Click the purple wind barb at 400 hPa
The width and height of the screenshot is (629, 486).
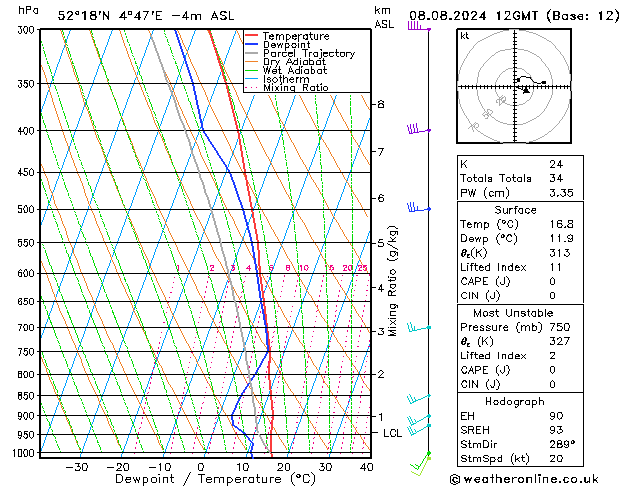pyautogui.click(x=417, y=129)
